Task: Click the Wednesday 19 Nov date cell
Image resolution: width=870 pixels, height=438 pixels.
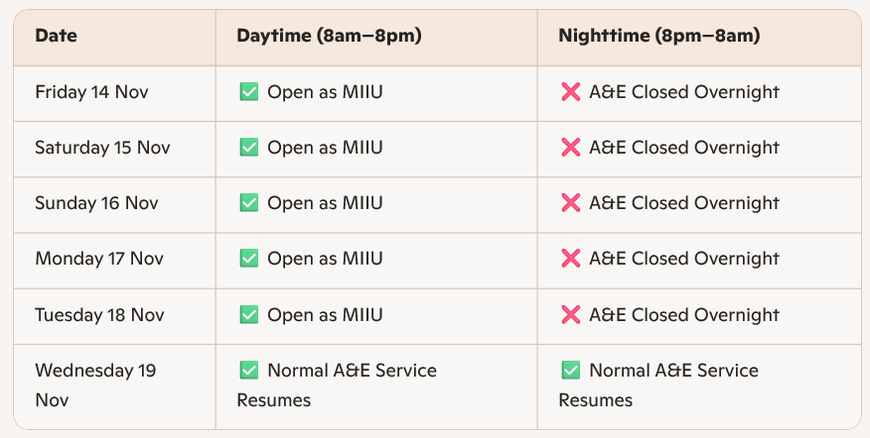Action: pyautogui.click(x=95, y=385)
